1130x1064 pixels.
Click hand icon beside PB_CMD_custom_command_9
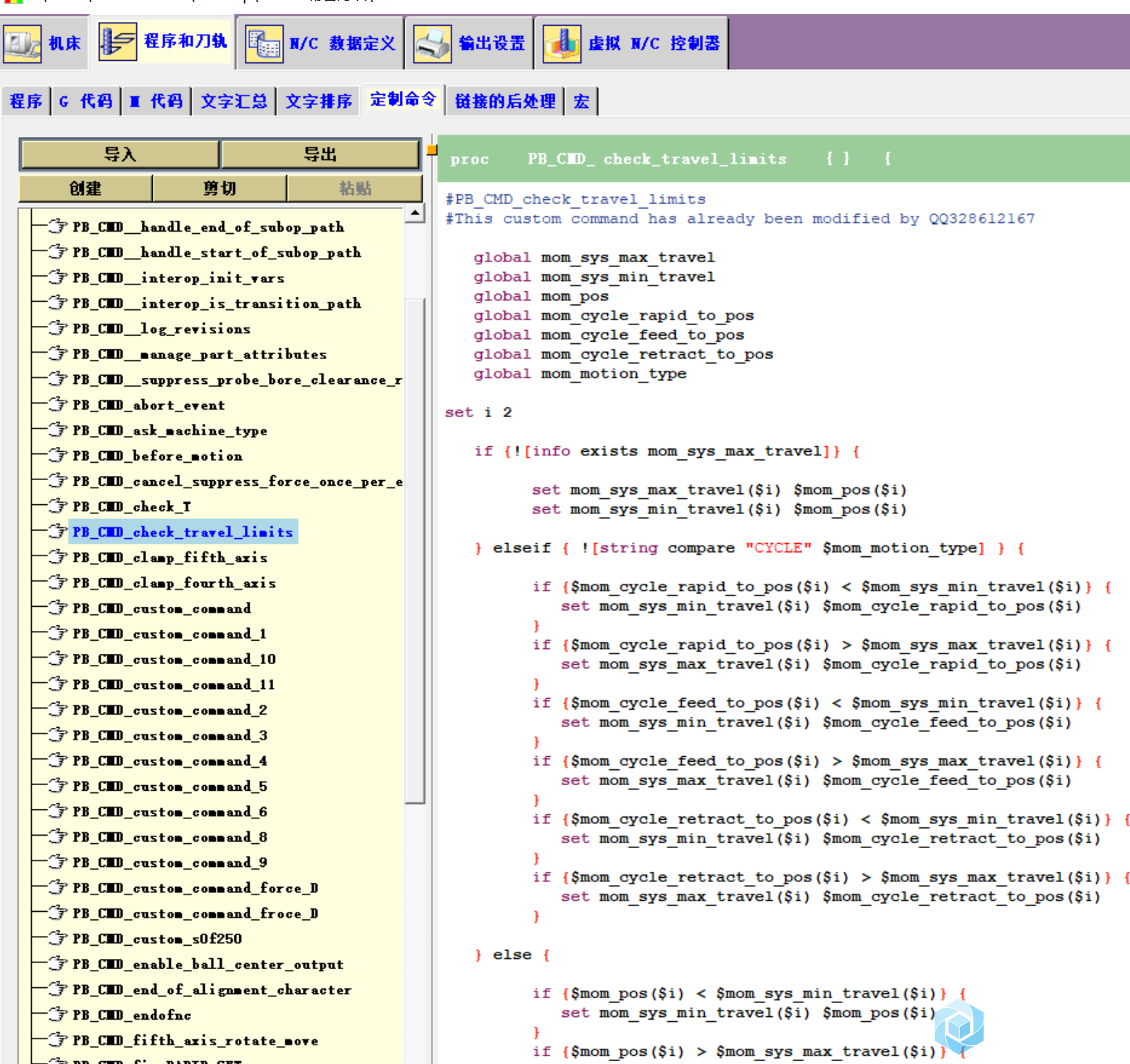(57, 861)
